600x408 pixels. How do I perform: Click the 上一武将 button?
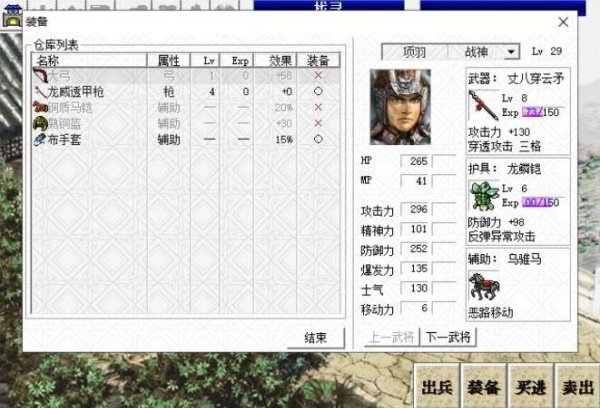(x=392, y=337)
